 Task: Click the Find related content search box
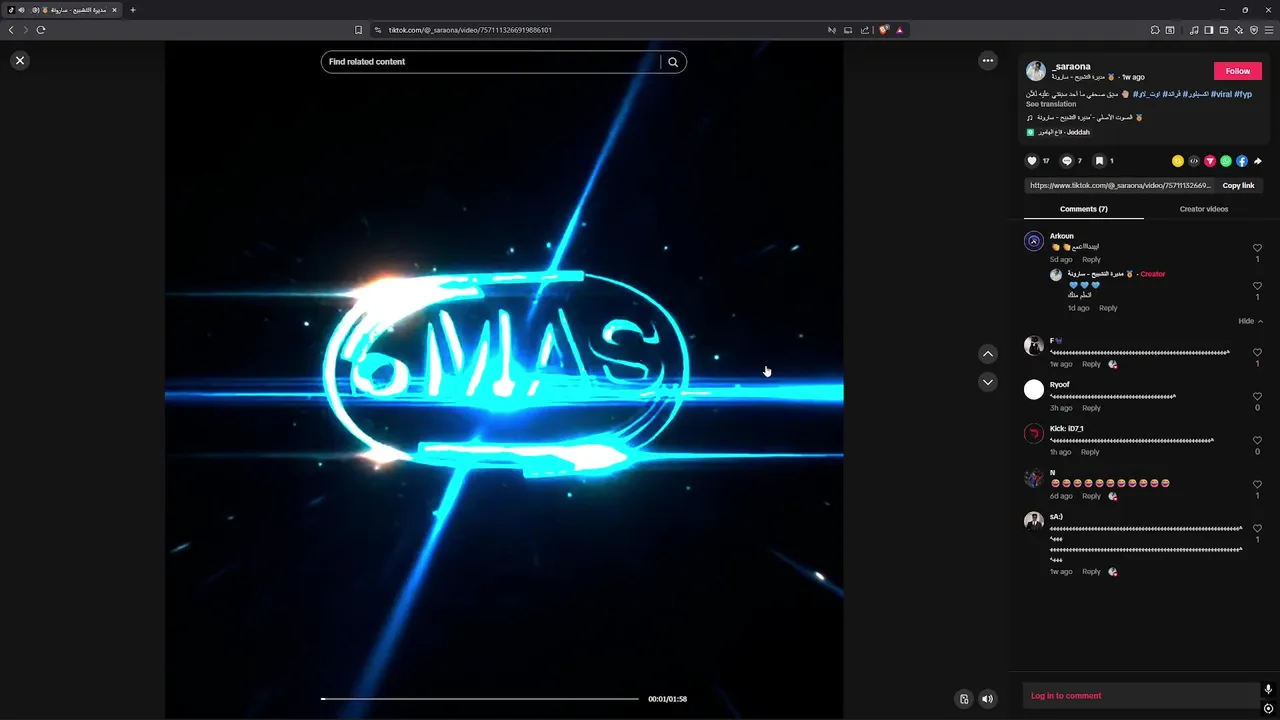[x=490, y=62]
